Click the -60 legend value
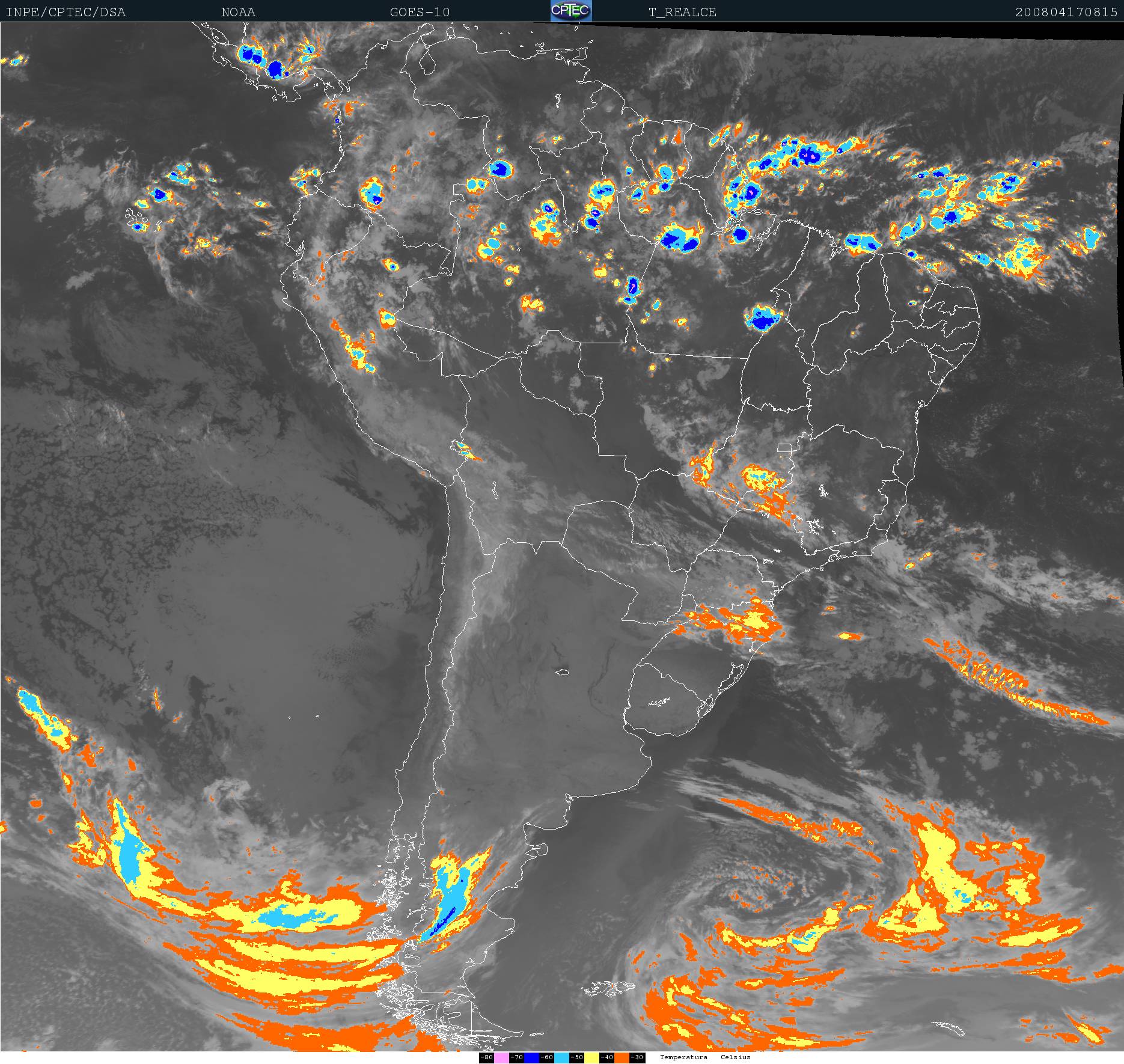This screenshot has width=1124, height=1064. coord(546,1057)
